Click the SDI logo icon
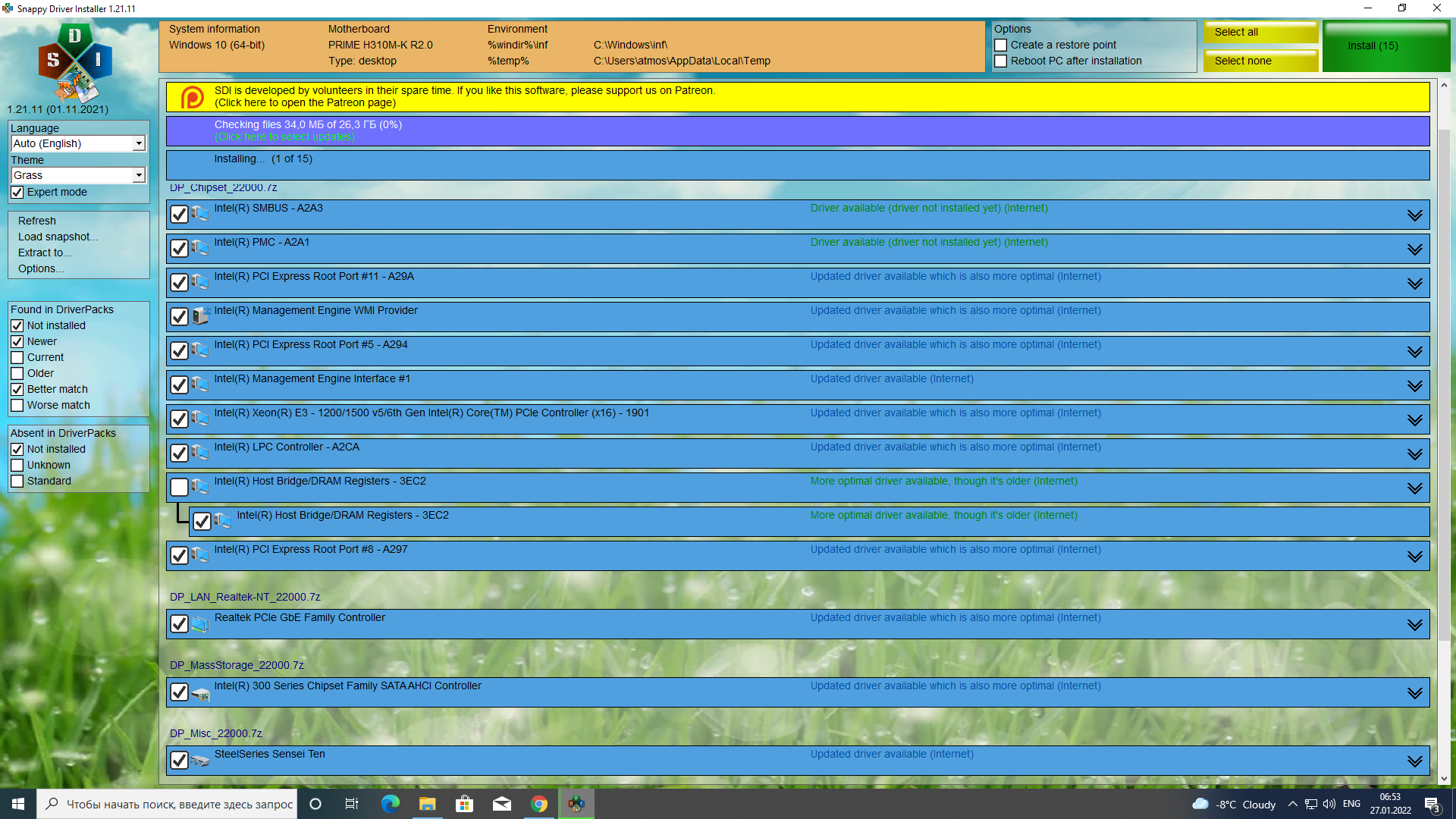The height and width of the screenshot is (819, 1456). [74, 62]
